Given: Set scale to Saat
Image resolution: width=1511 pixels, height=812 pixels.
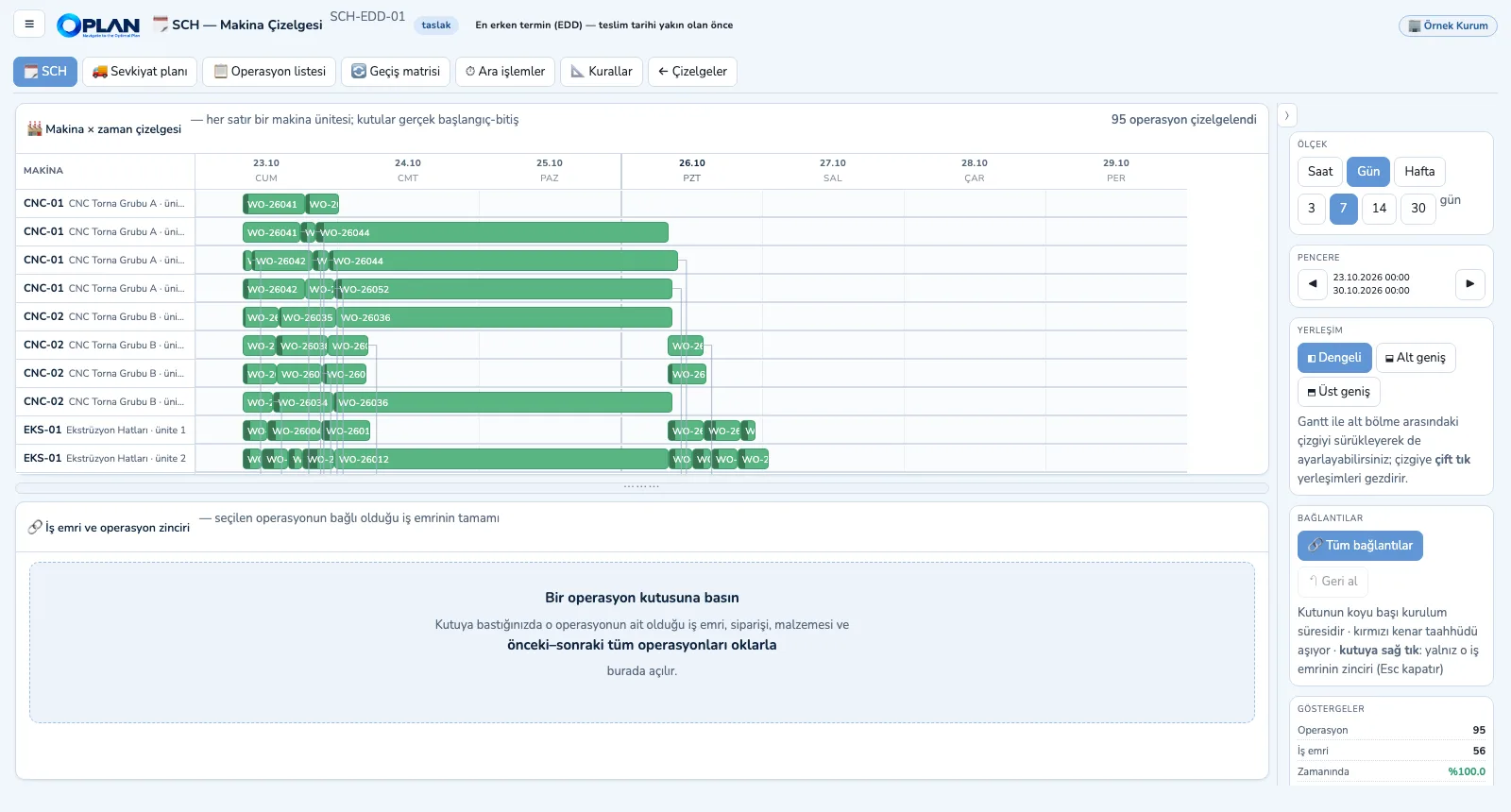Looking at the screenshot, I should (x=1320, y=172).
